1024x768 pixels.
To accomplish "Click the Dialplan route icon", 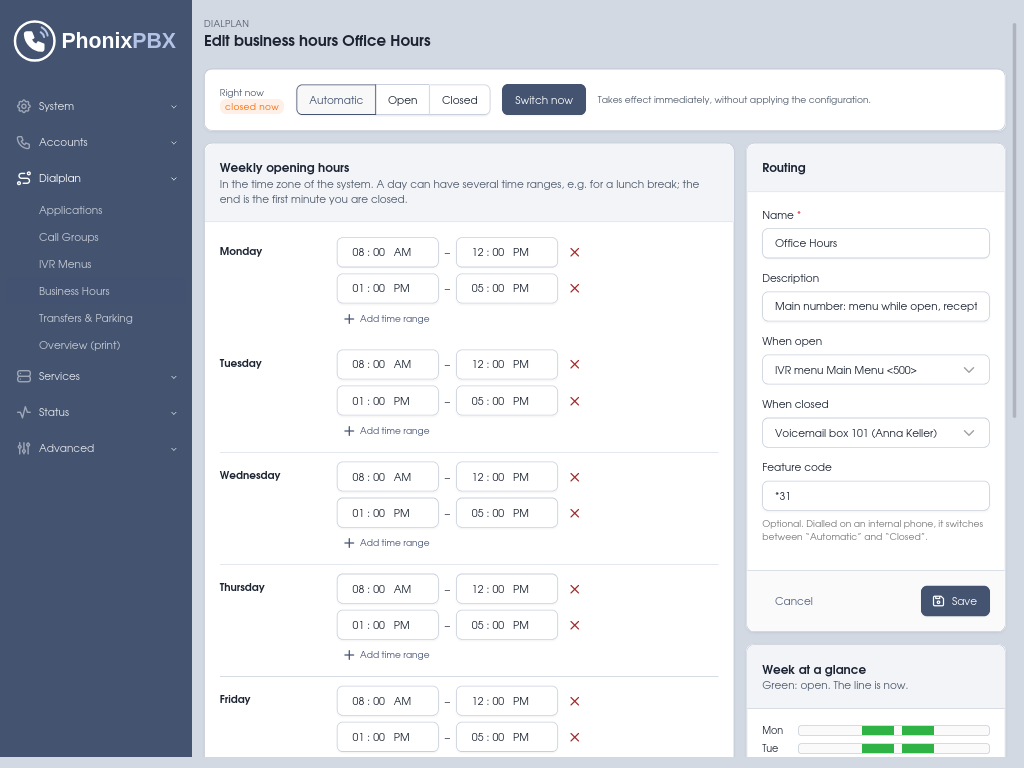I will 24,178.
